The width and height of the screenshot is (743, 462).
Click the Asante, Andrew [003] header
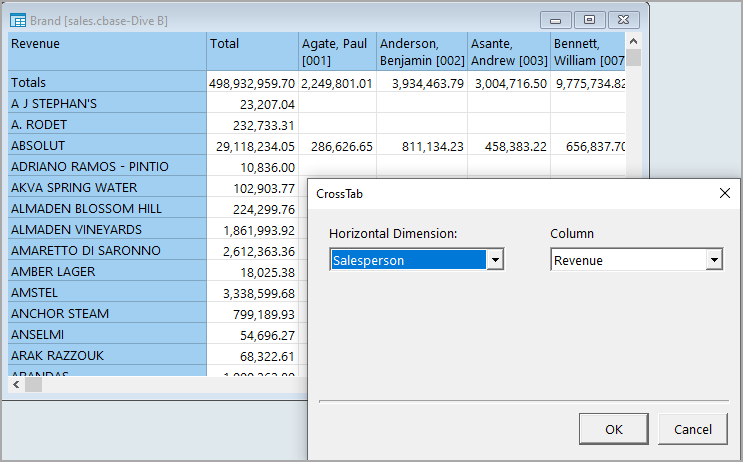coord(509,51)
